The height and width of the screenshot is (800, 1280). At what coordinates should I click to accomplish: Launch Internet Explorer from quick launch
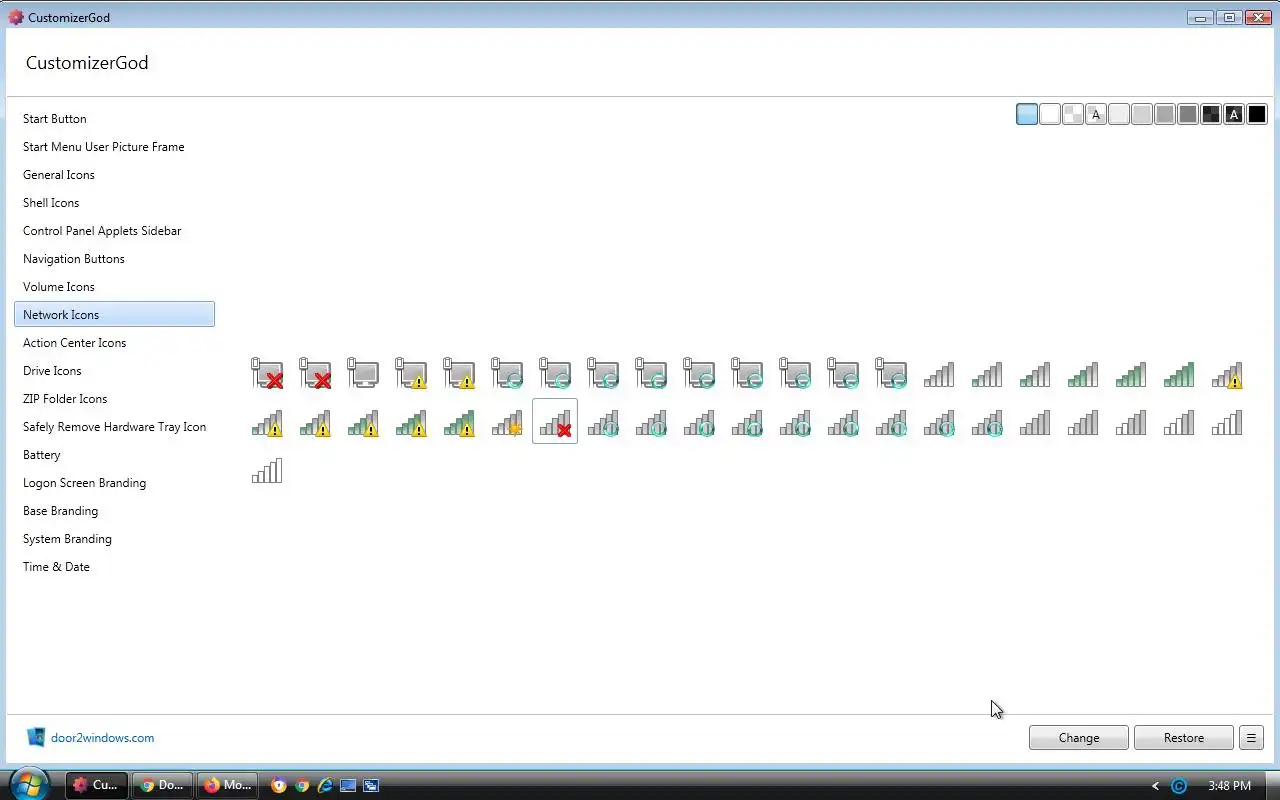[325, 785]
